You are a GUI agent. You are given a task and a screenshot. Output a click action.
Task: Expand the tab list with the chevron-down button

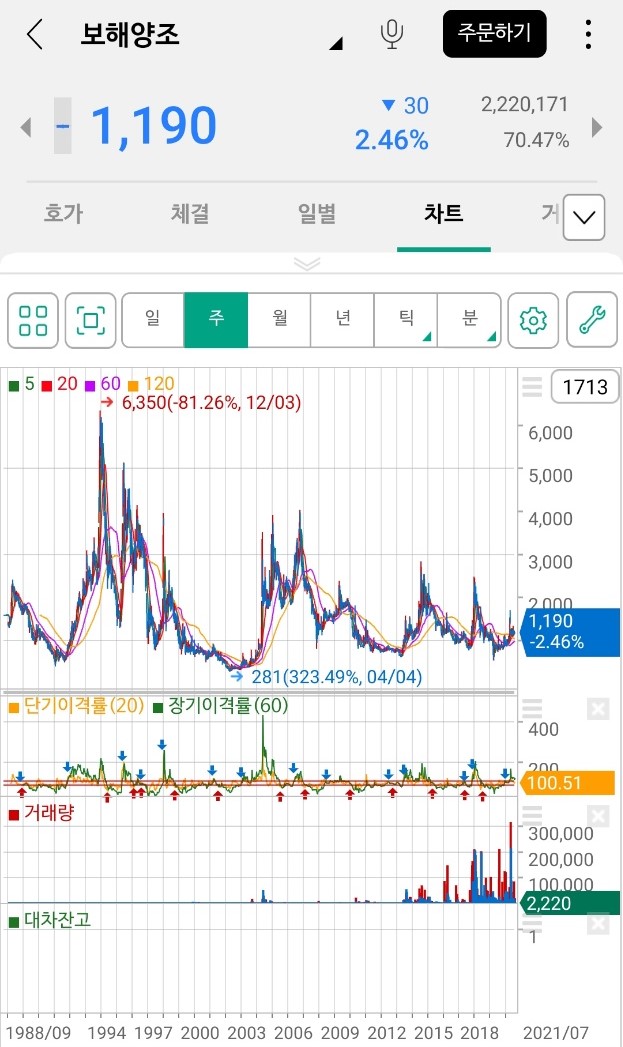(584, 217)
